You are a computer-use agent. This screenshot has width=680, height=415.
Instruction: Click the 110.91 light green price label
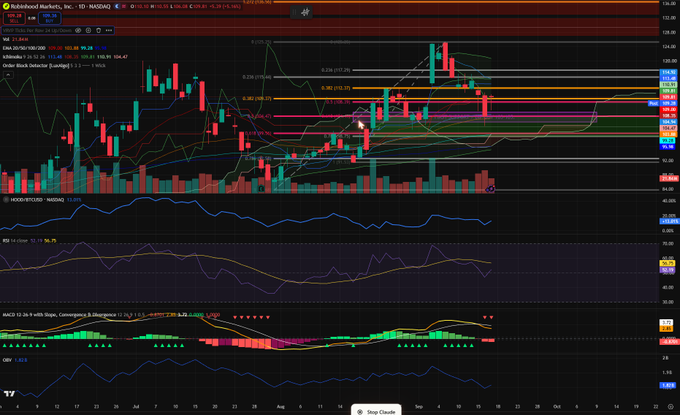pyautogui.click(x=668, y=85)
